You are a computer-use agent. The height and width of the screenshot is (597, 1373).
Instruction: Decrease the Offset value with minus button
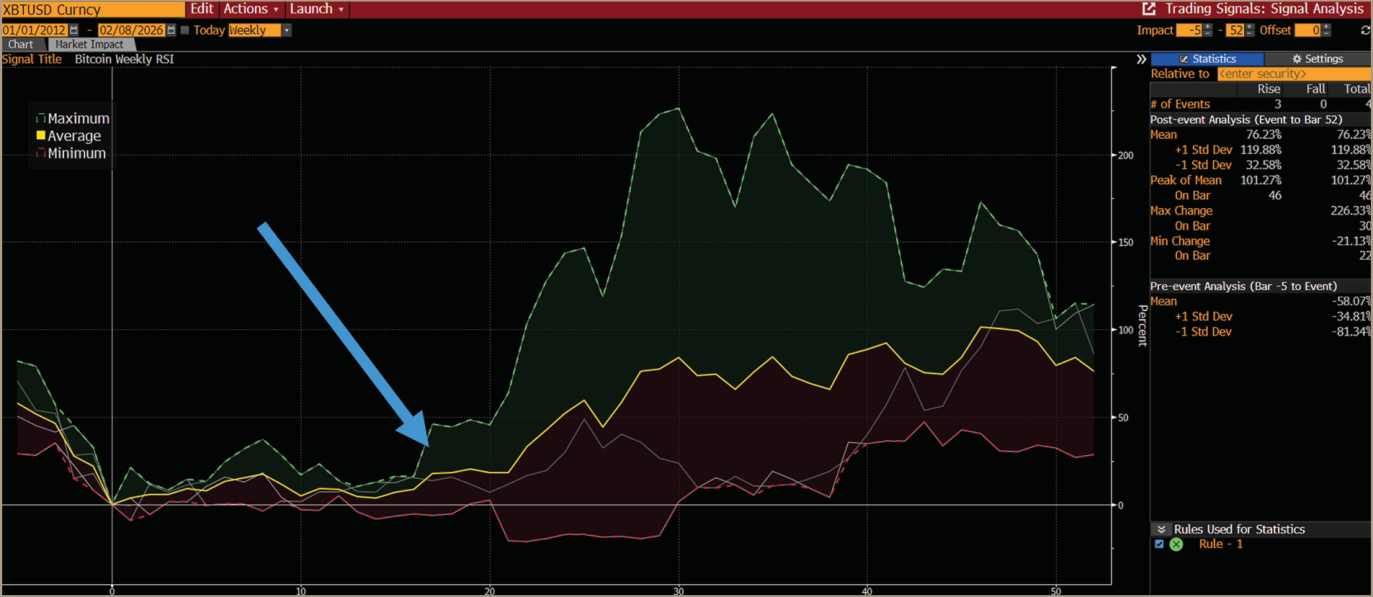pos(1326,33)
